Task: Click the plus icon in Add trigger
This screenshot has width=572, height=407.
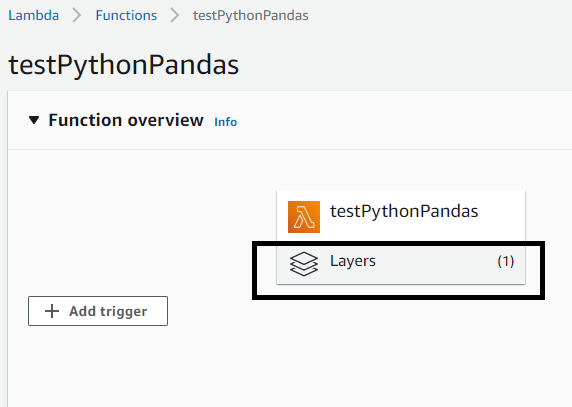Action: point(52,311)
